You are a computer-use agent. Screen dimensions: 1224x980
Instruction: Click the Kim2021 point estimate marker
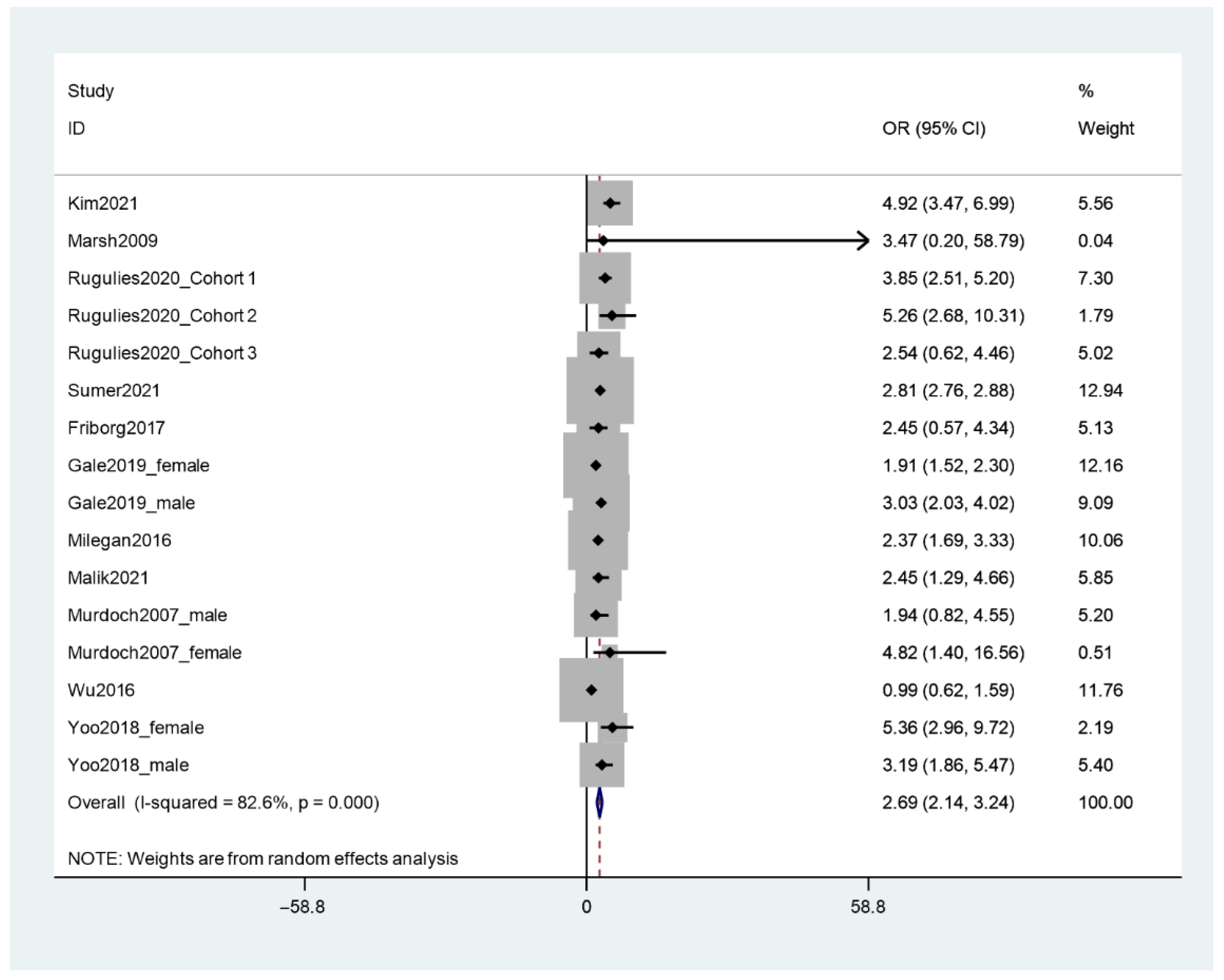click(610, 203)
